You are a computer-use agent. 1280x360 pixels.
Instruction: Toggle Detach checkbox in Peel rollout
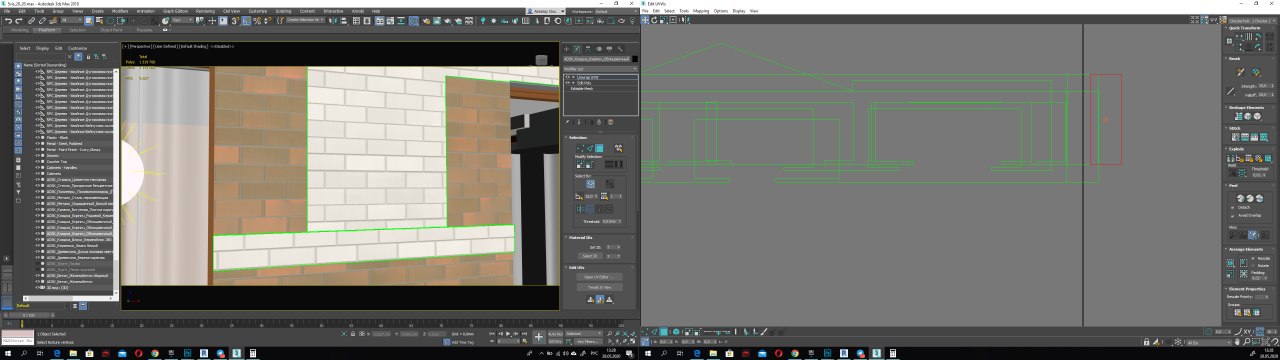1233,207
